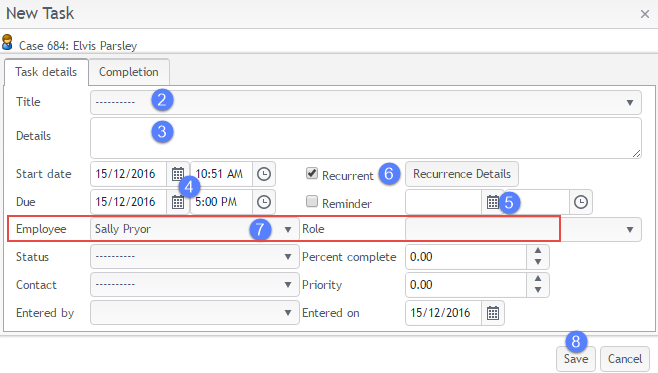
Task: Enable the Reminder checkbox
Action: pos(312,201)
